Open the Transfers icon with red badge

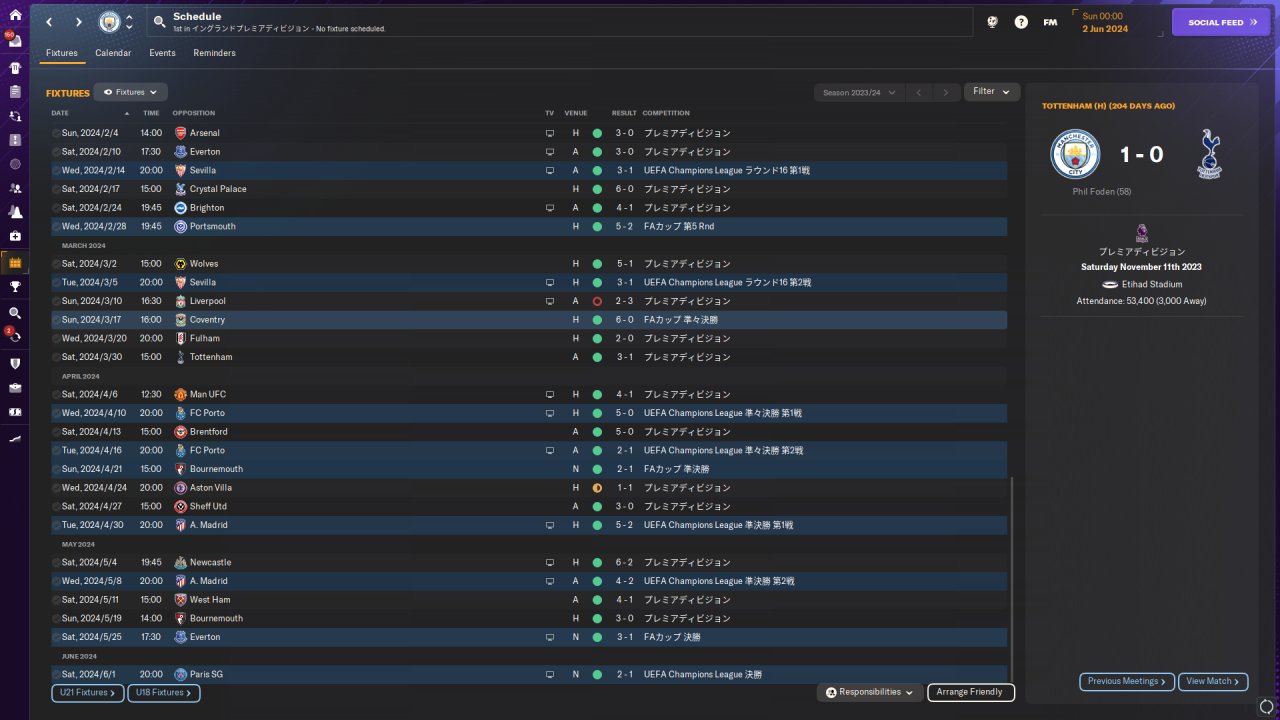[15, 337]
